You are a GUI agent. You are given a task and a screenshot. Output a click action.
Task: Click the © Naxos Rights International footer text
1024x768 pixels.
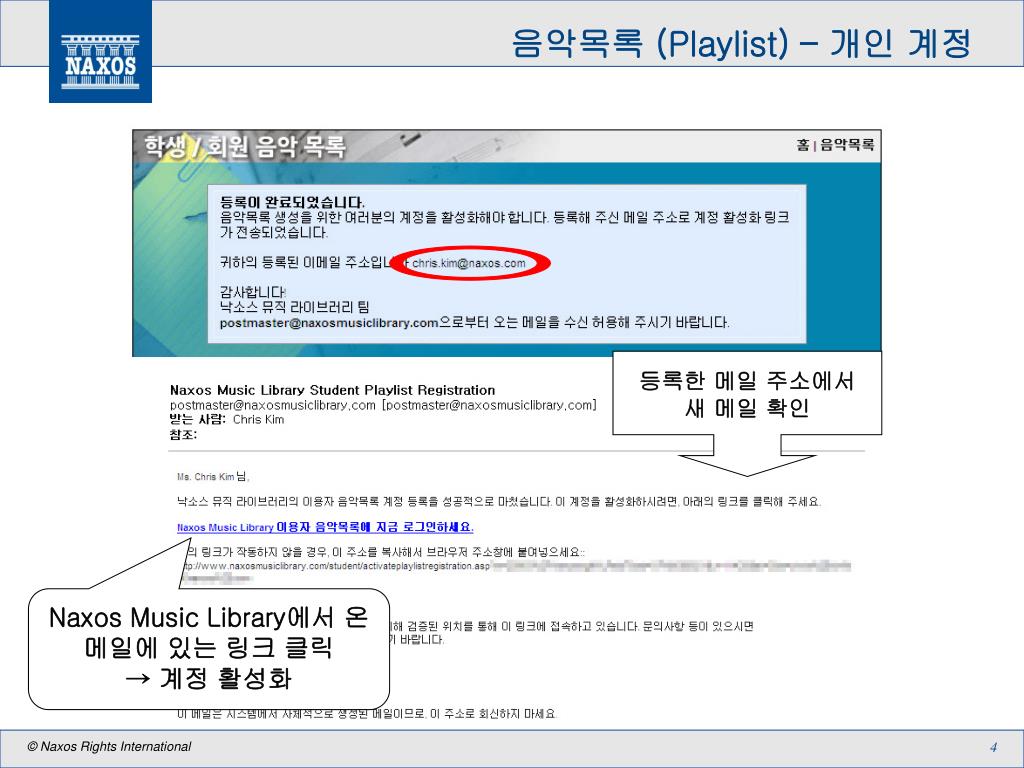pyautogui.click(x=109, y=746)
